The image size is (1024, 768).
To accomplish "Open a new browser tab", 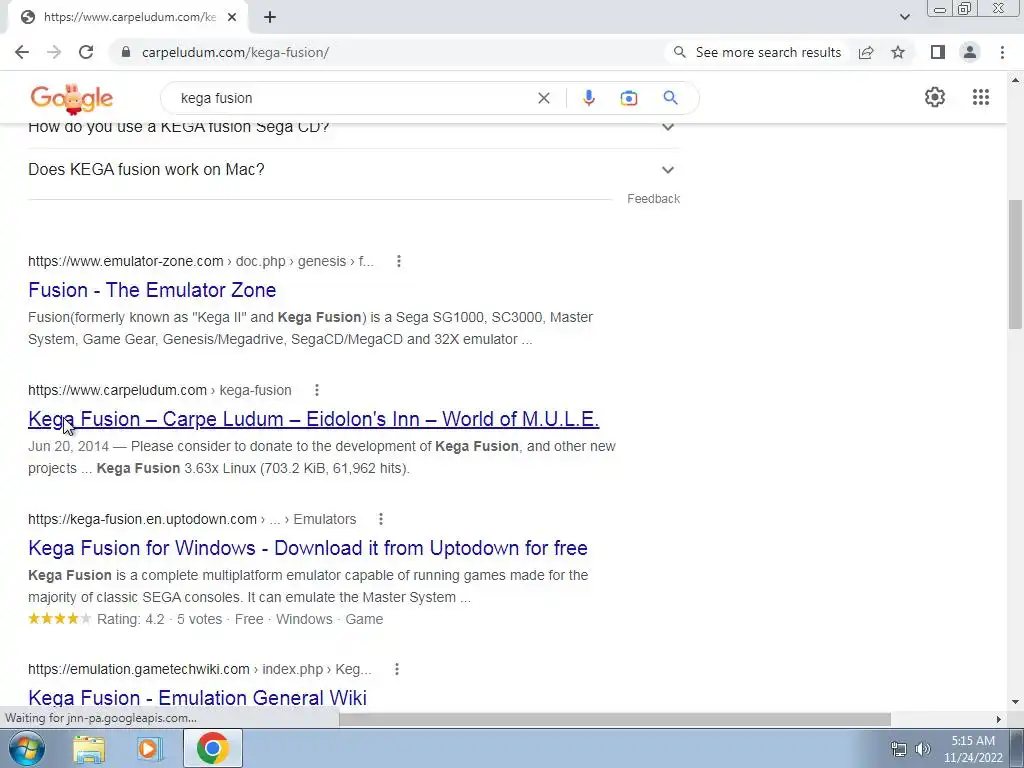I will [x=270, y=18].
